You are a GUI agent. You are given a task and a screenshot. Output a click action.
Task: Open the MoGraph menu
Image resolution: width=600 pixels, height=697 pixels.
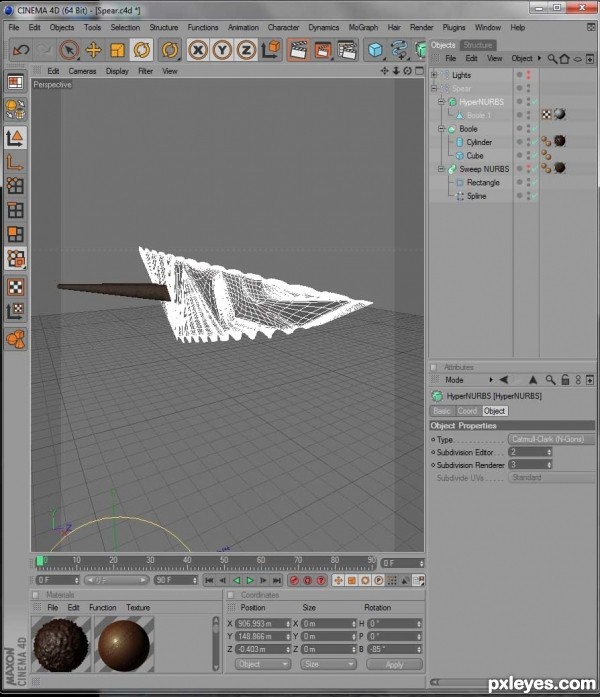click(x=363, y=28)
